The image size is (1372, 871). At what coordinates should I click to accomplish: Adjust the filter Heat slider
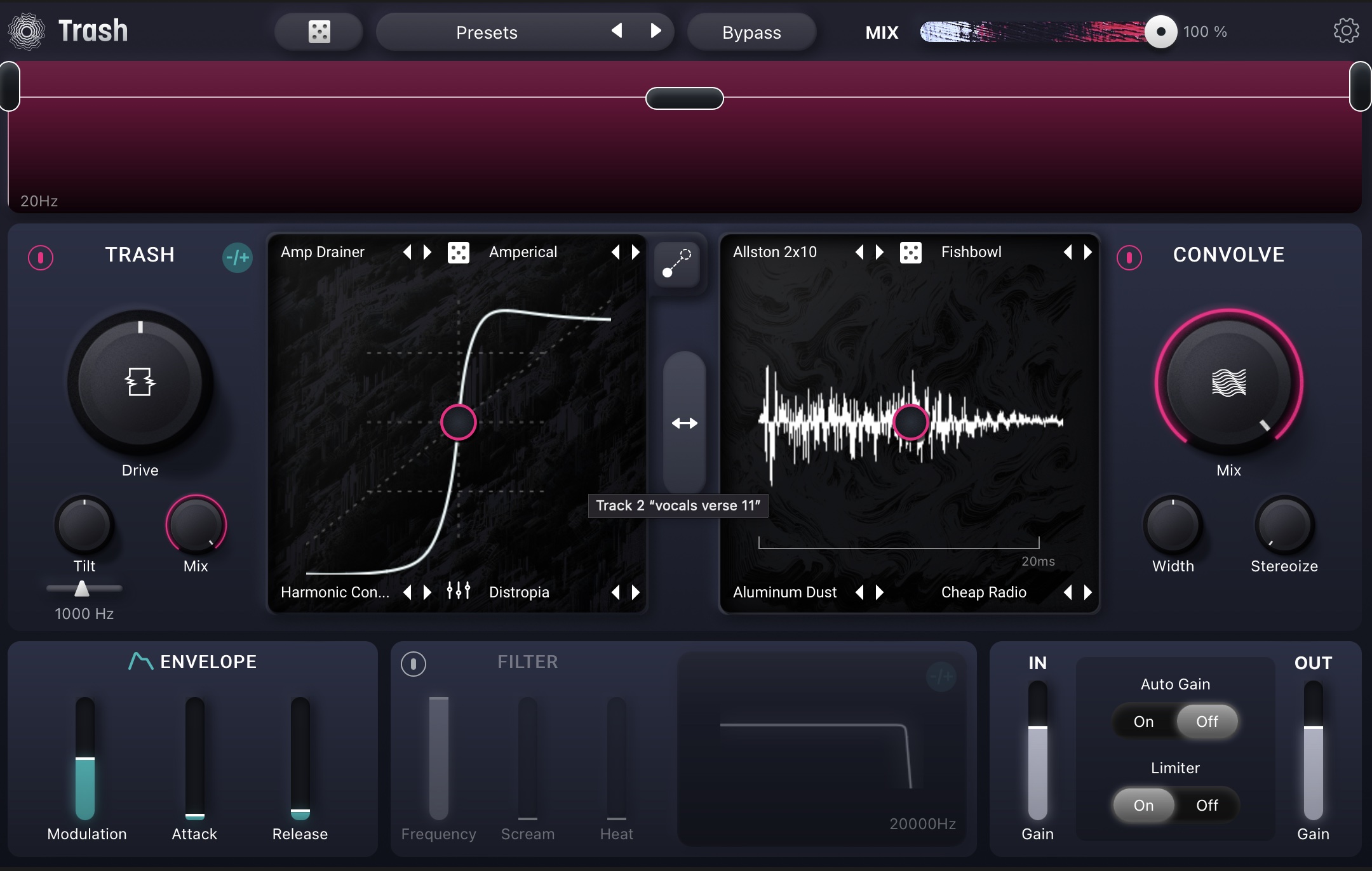coord(616,758)
